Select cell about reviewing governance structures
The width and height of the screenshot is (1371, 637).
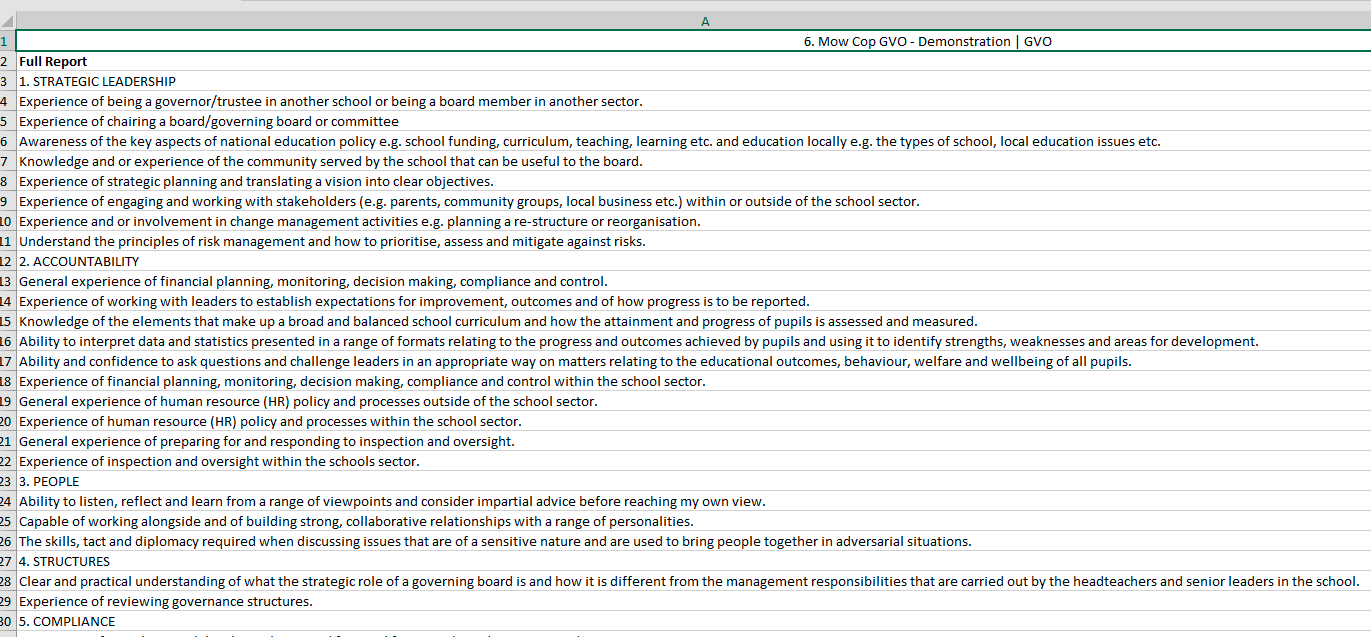(693, 601)
